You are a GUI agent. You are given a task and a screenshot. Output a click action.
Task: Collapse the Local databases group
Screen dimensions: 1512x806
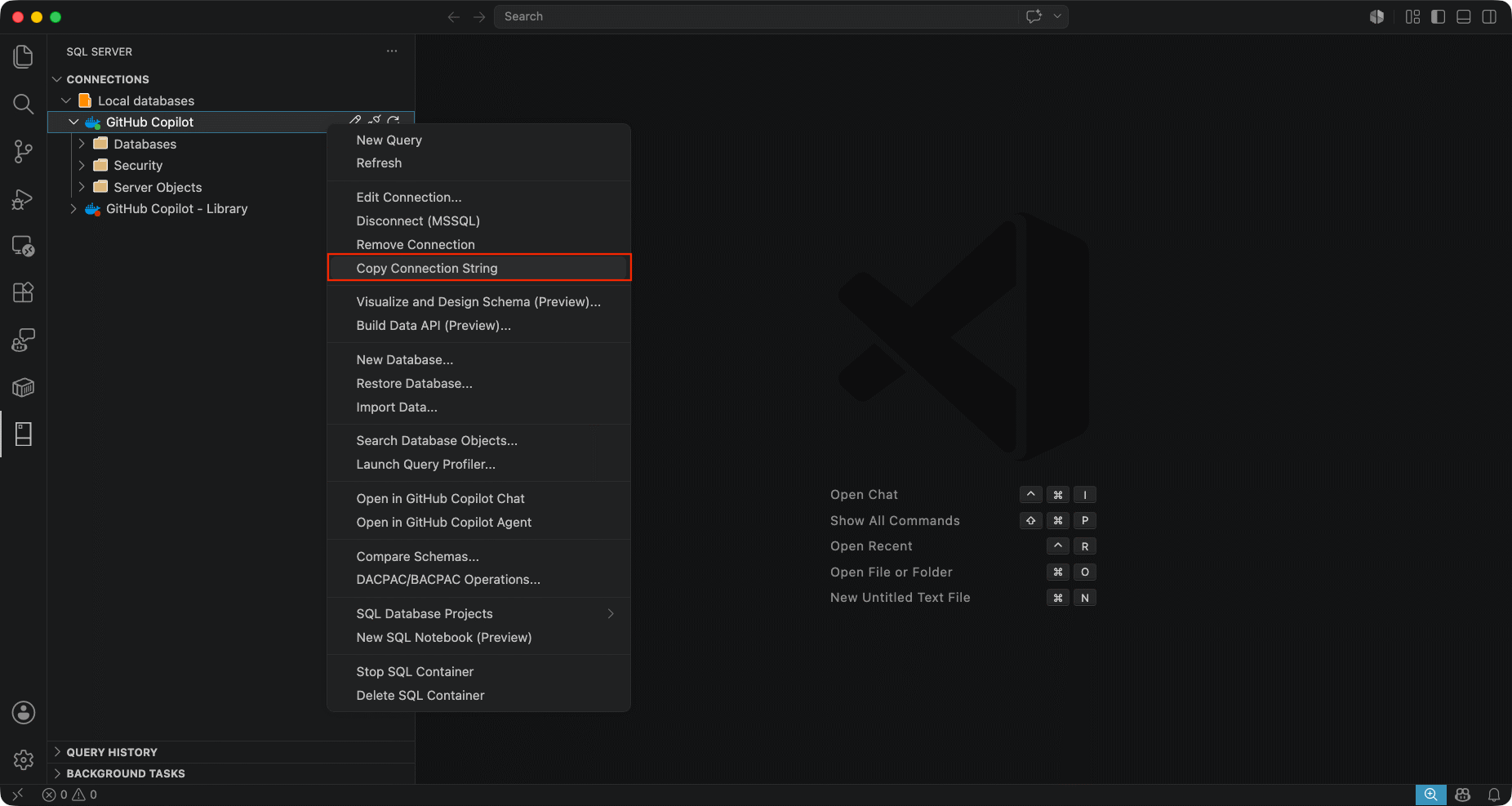click(x=66, y=100)
